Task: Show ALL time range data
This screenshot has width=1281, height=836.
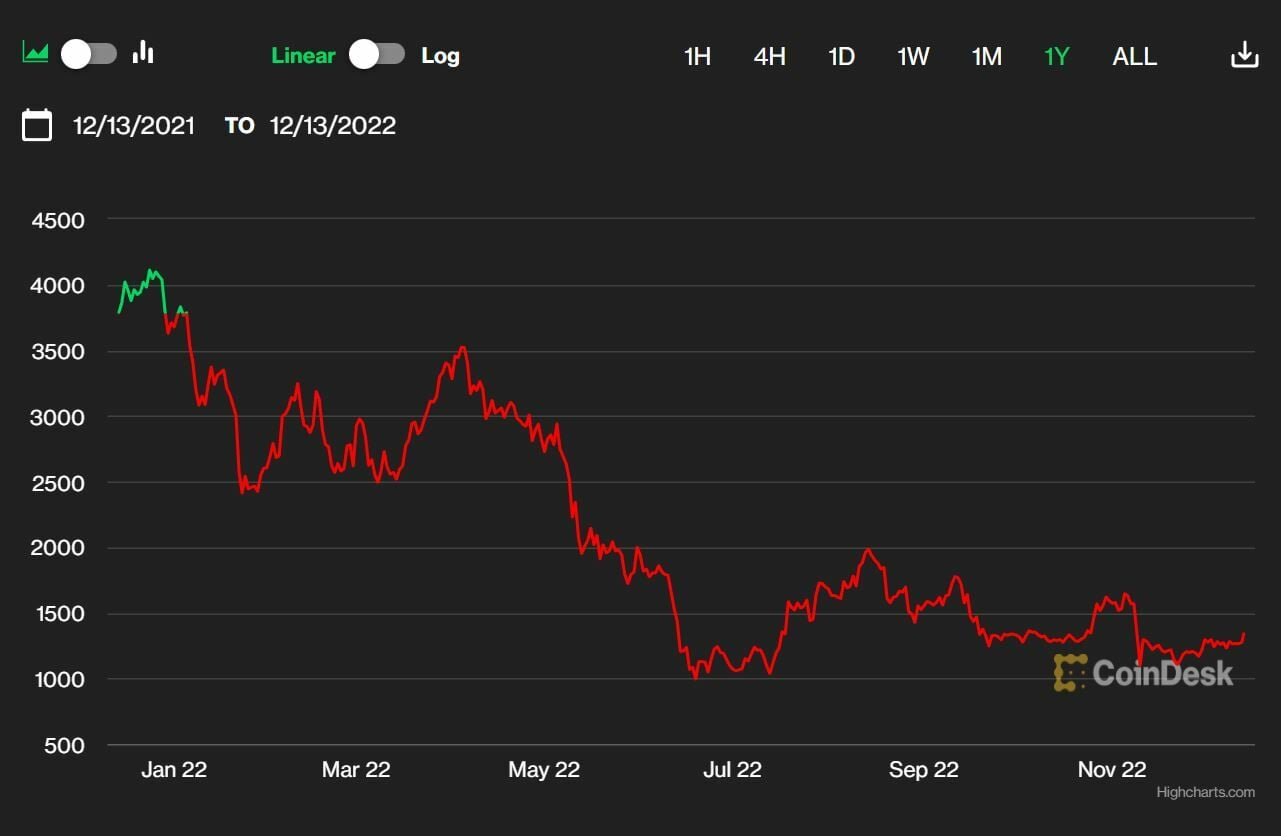Action: pyautogui.click(x=1134, y=57)
